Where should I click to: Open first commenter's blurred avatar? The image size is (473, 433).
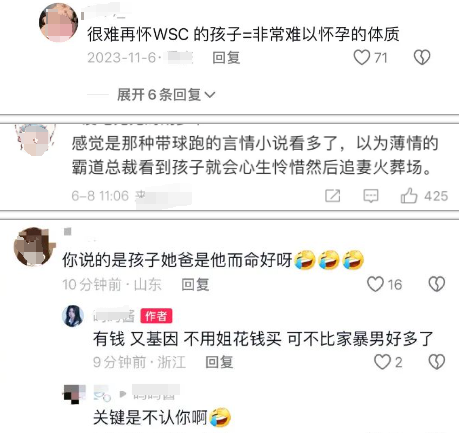[x=59, y=23]
